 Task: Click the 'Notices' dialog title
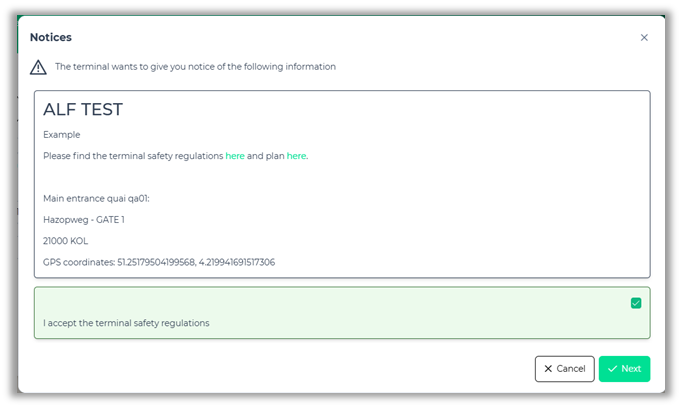[50, 38]
